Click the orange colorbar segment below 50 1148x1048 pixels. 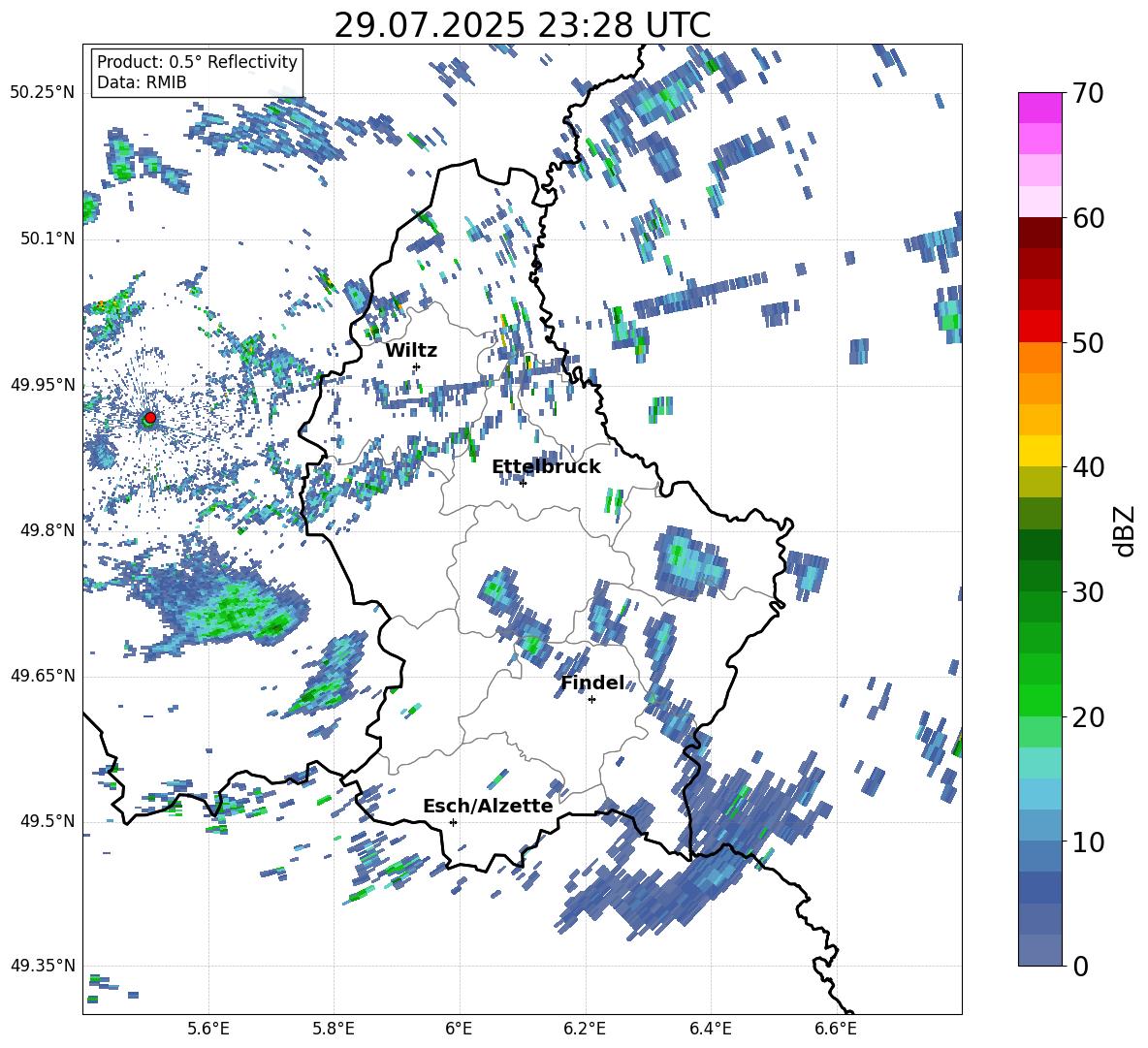(1039, 358)
